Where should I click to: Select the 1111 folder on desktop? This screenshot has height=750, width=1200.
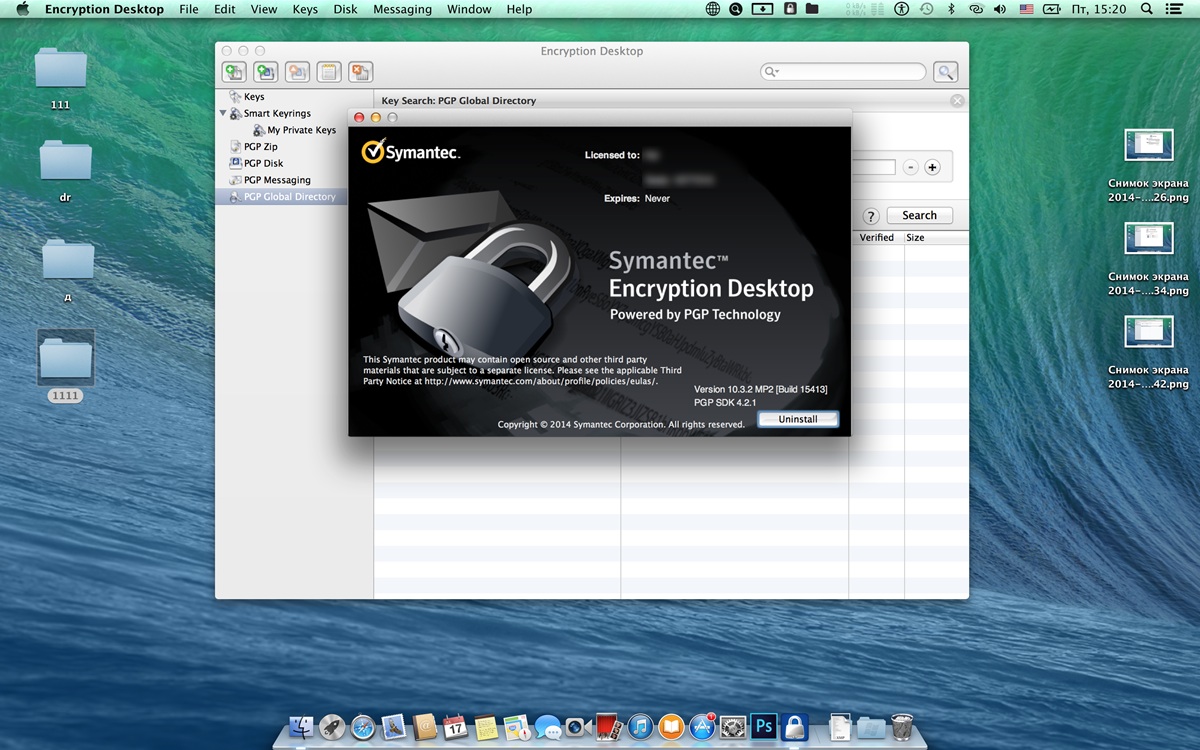pos(66,358)
